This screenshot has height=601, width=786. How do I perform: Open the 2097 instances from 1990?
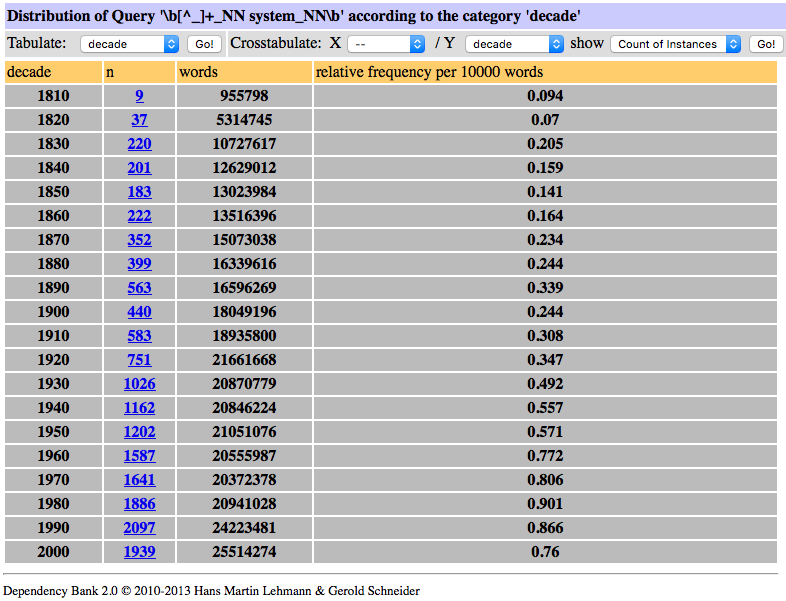pos(140,528)
